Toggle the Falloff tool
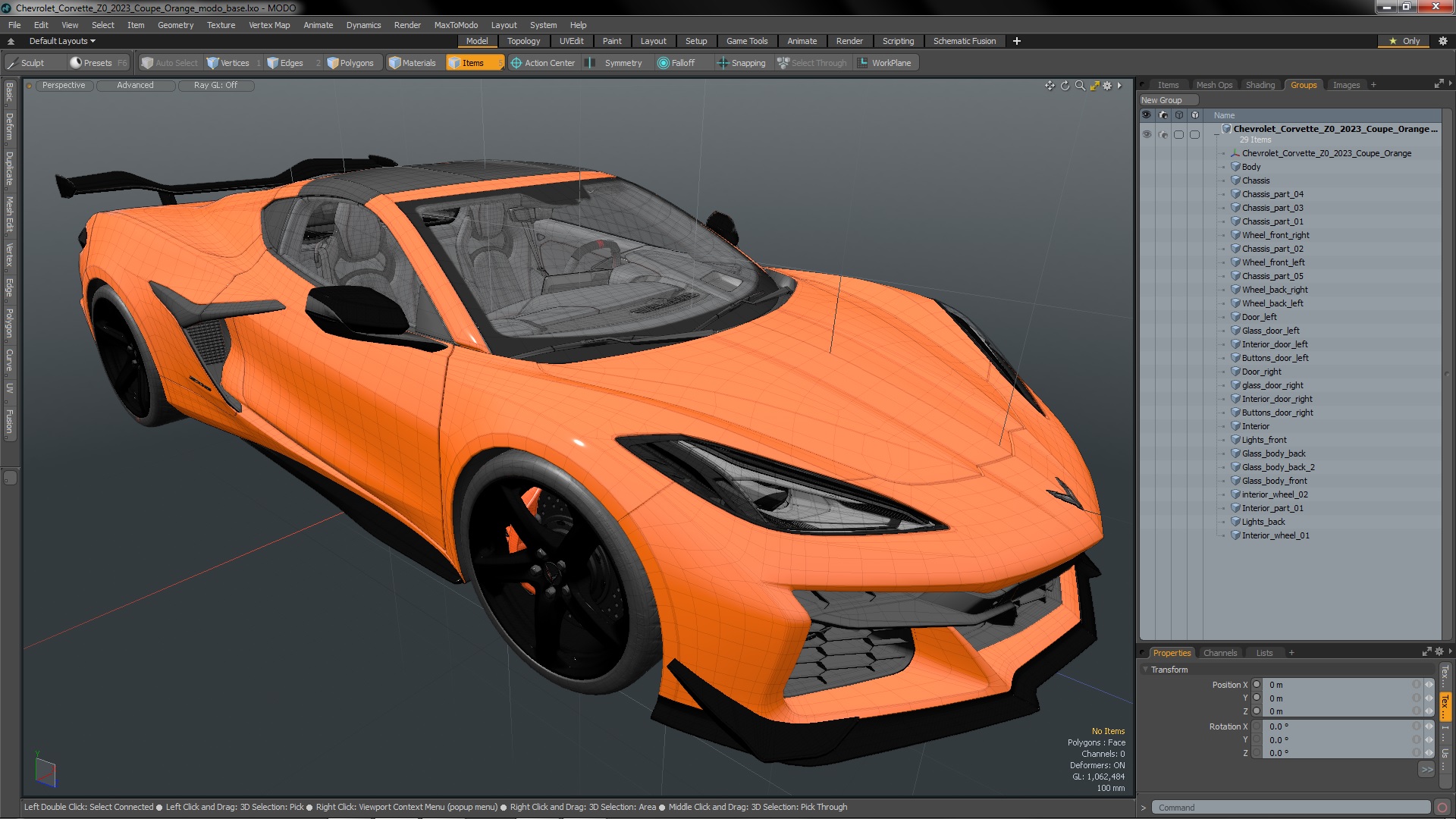 [x=676, y=63]
